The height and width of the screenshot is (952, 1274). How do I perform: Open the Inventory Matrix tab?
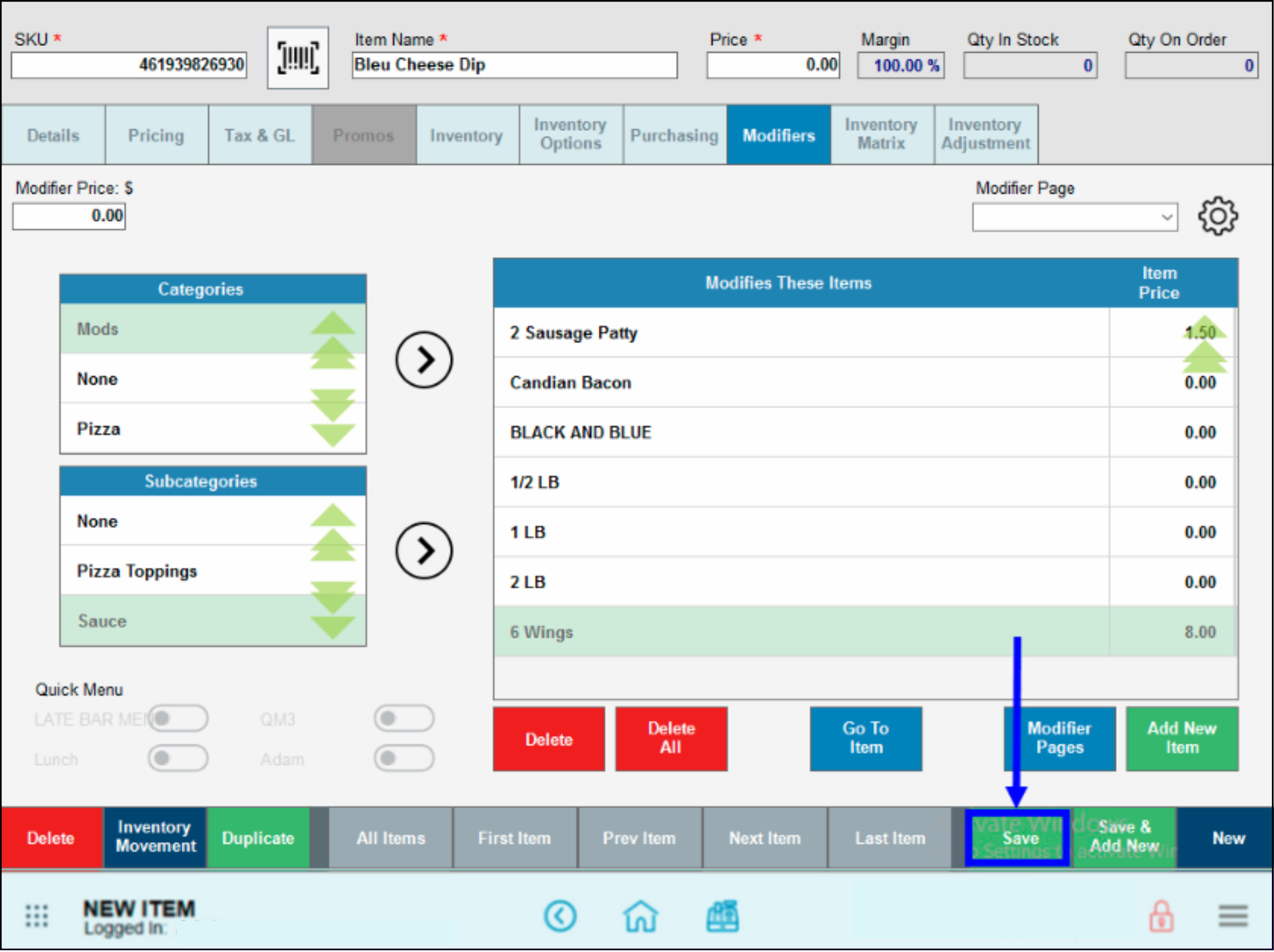coord(882,135)
